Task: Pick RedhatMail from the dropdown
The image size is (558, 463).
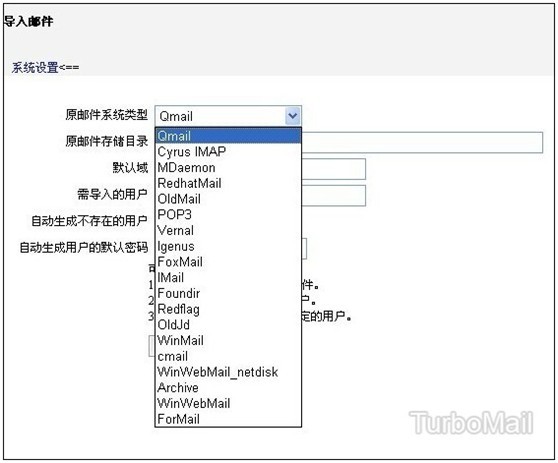Action: click(228, 183)
